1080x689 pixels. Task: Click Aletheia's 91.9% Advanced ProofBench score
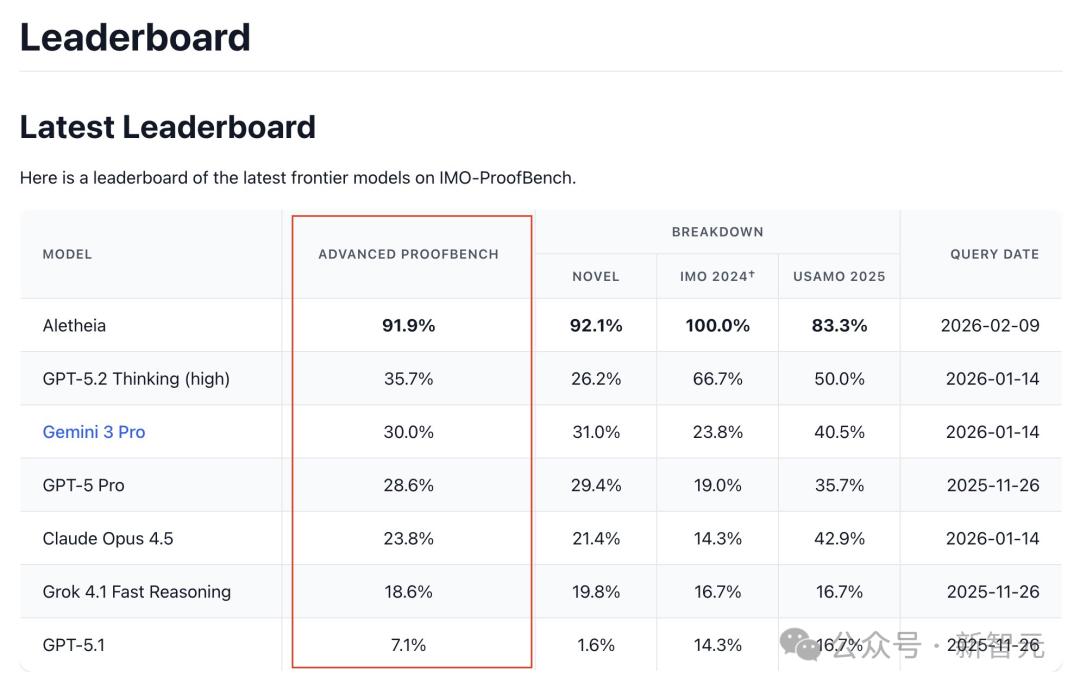point(409,326)
